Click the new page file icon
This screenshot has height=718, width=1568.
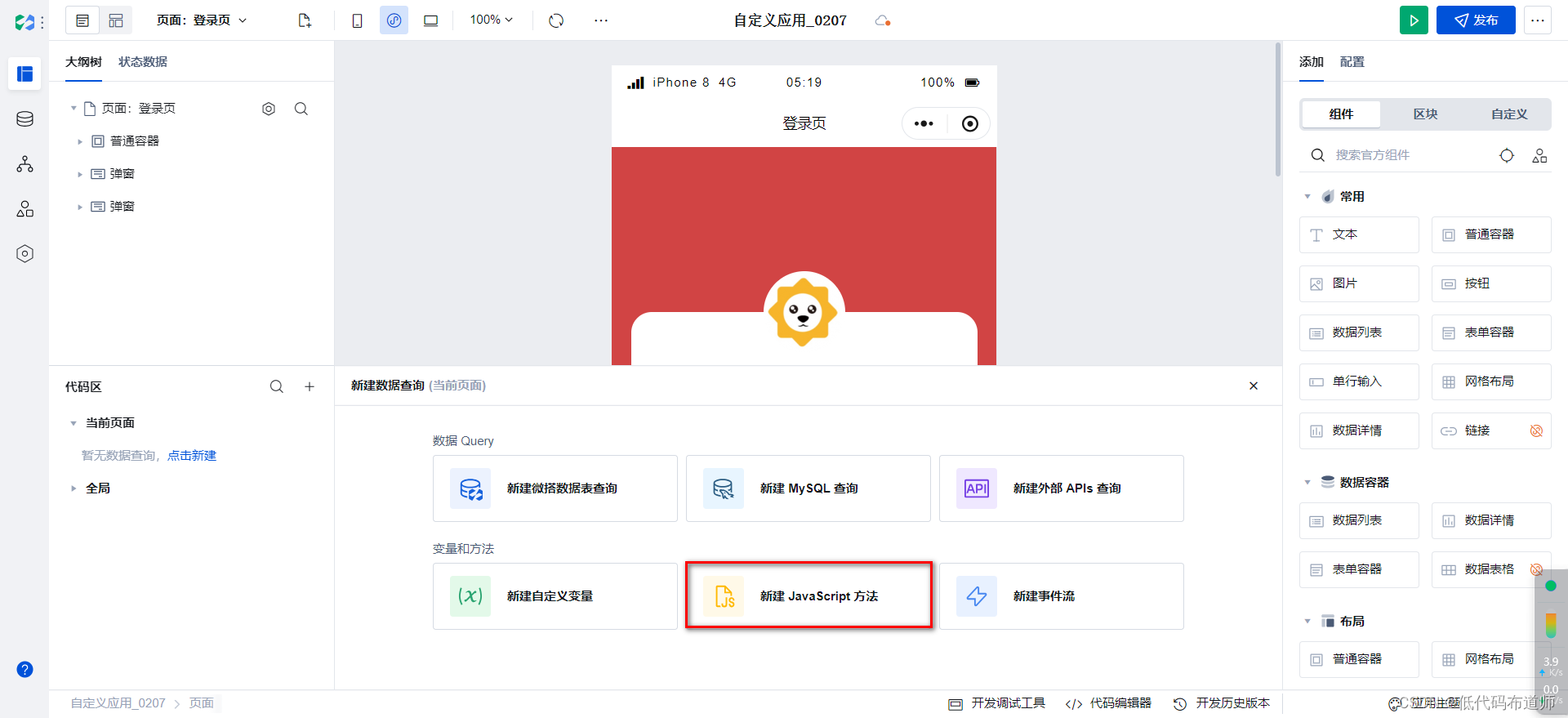[305, 20]
